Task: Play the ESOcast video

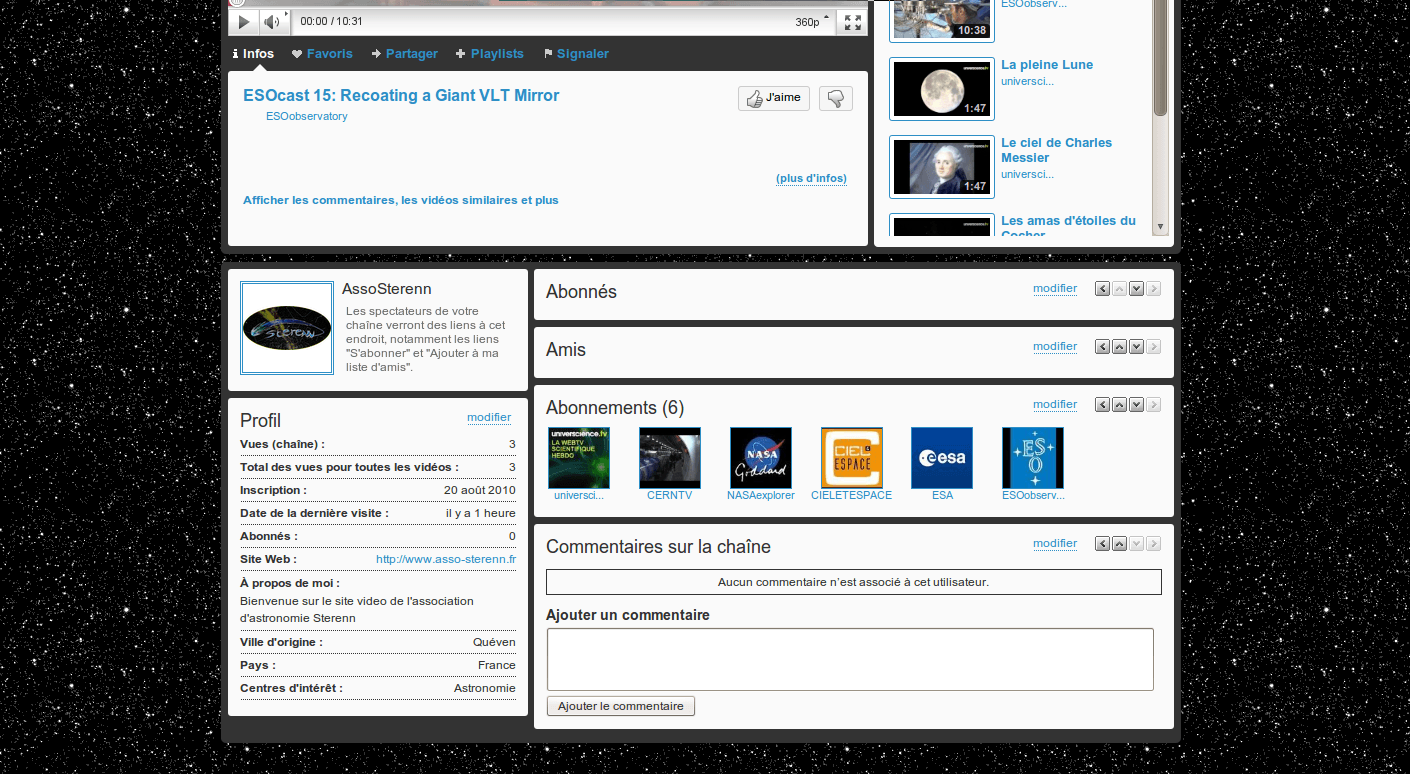Action: click(244, 22)
